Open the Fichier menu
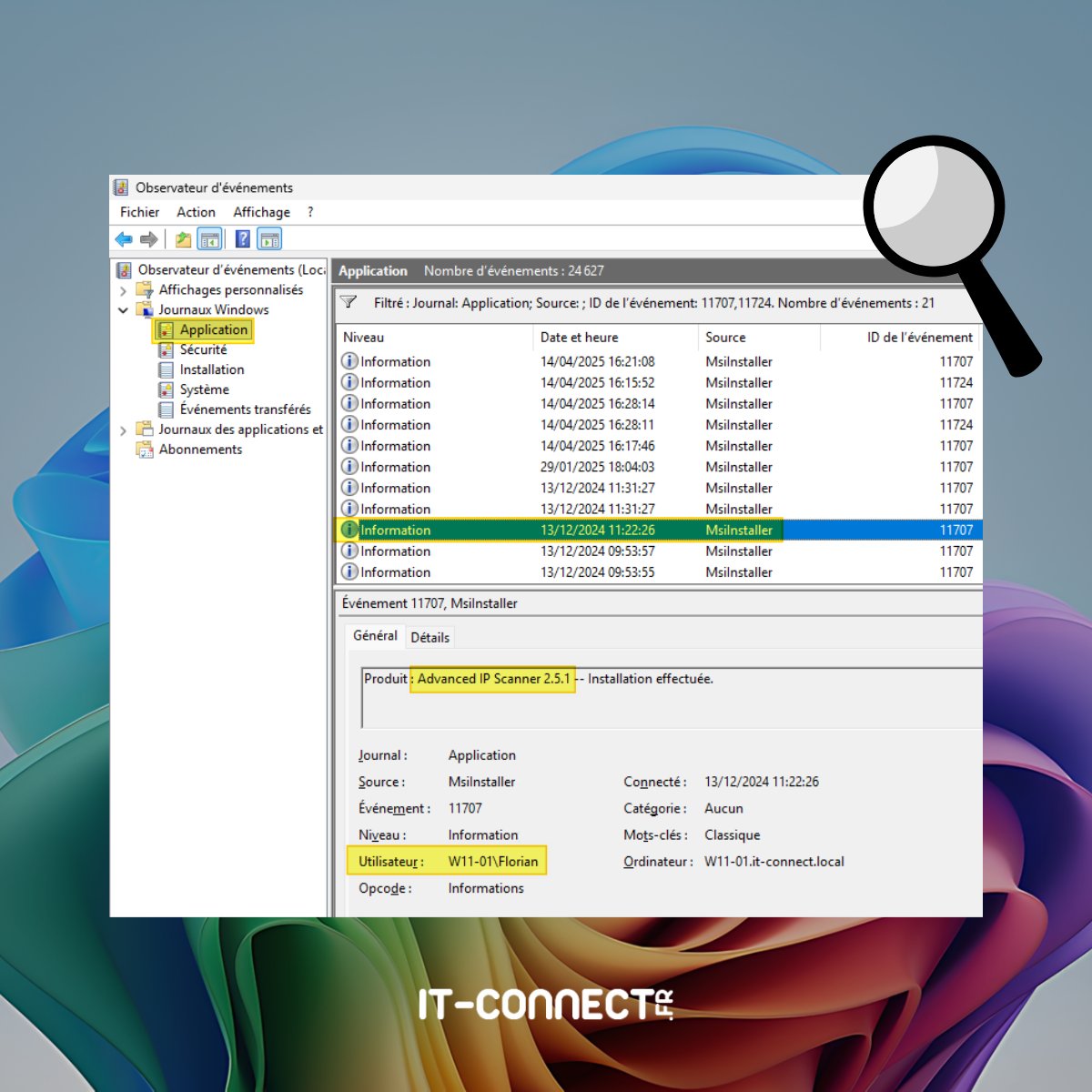Image resolution: width=1092 pixels, height=1092 pixels. click(139, 212)
